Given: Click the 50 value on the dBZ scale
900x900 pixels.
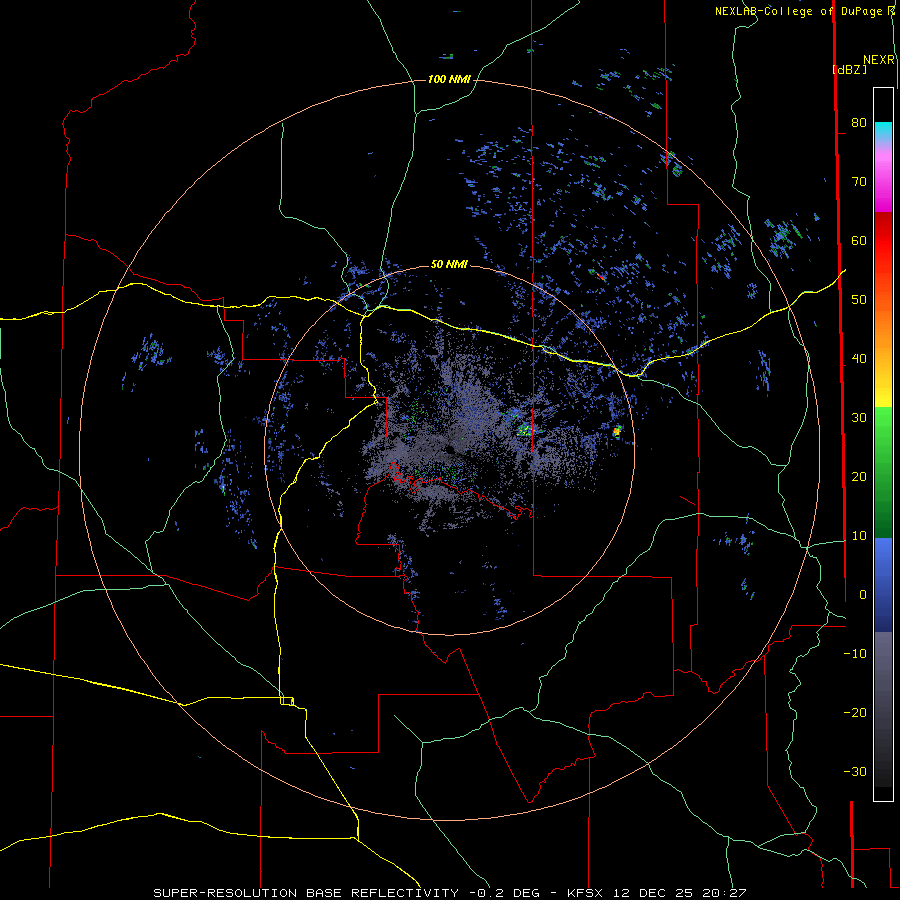Looking at the screenshot, I should [859, 300].
